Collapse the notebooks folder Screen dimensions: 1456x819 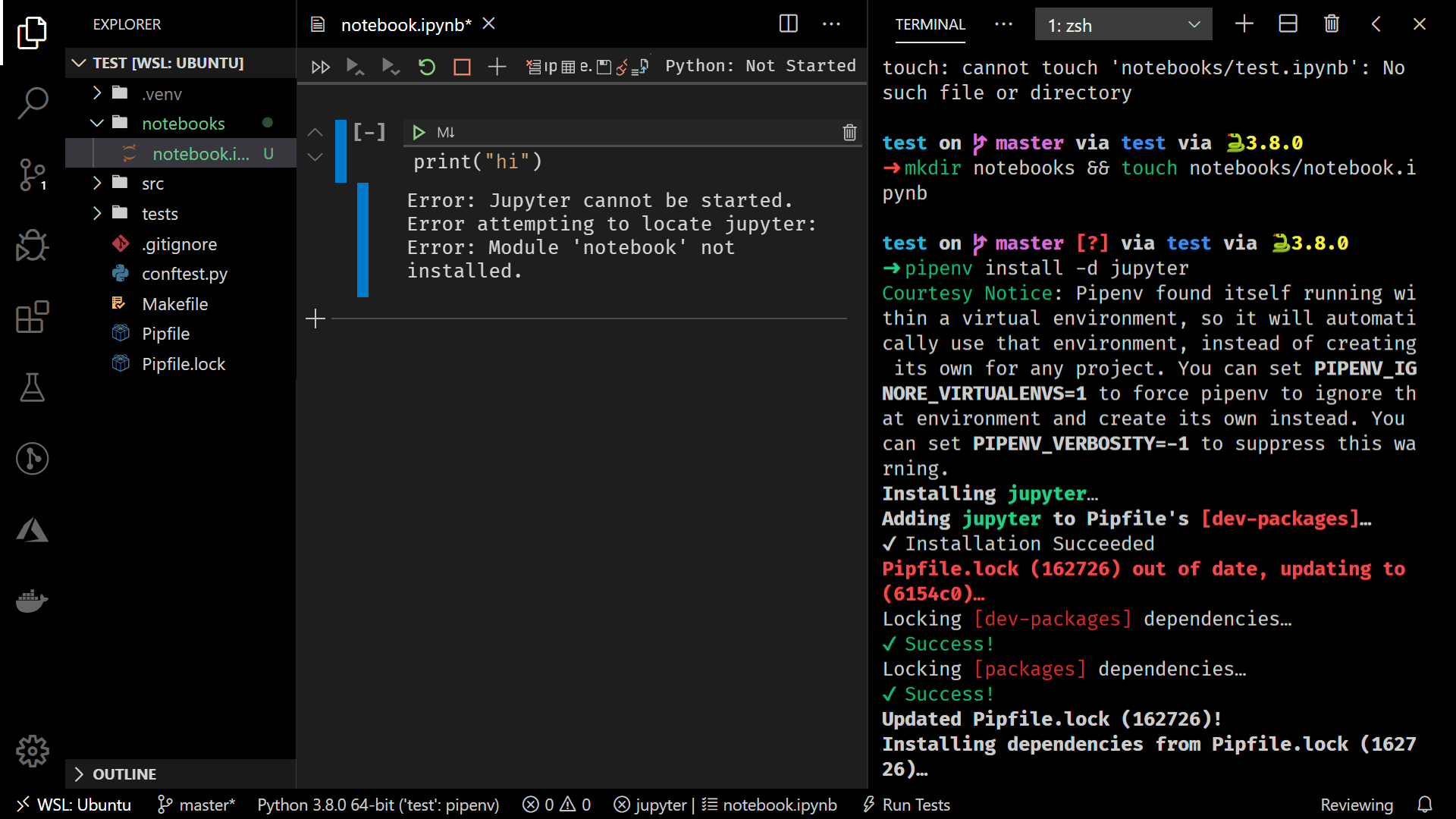(97, 123)
